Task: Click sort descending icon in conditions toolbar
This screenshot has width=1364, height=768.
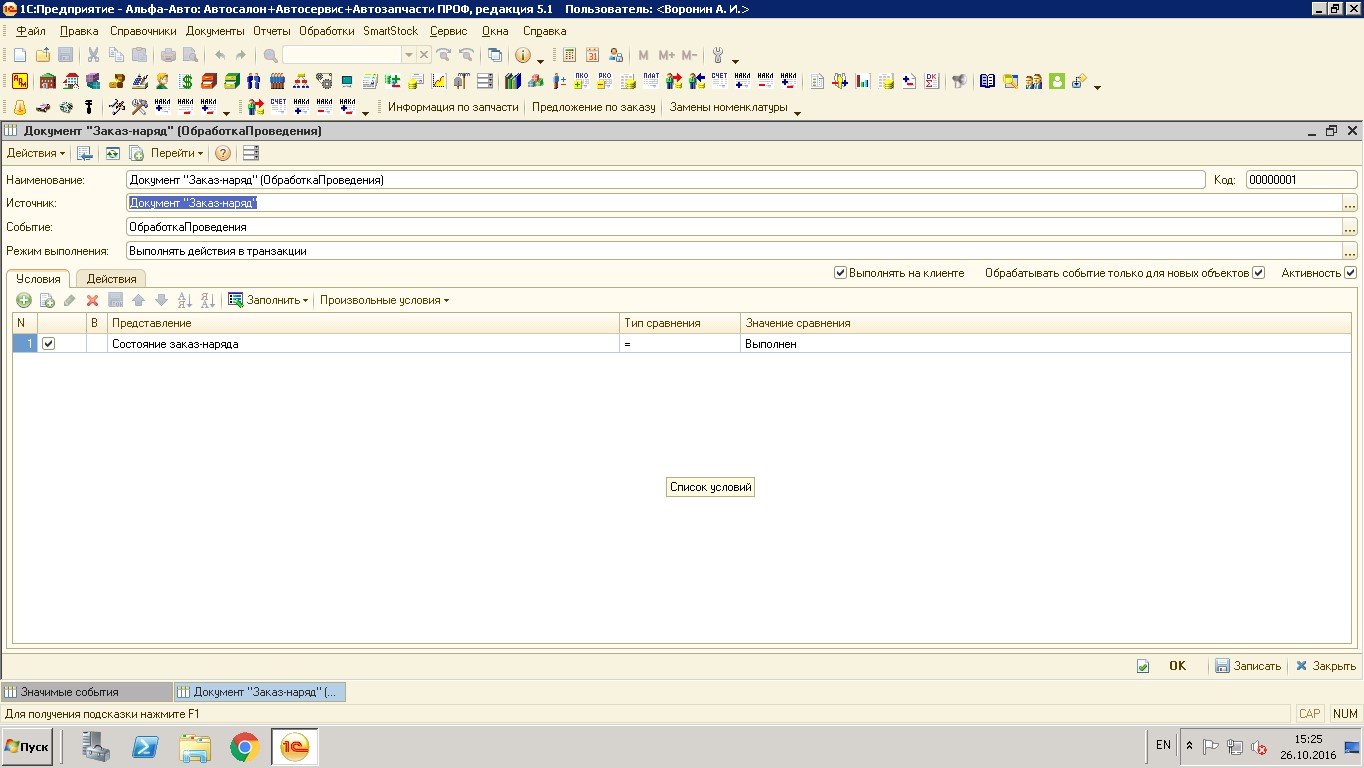Action: tap(207, 300)
